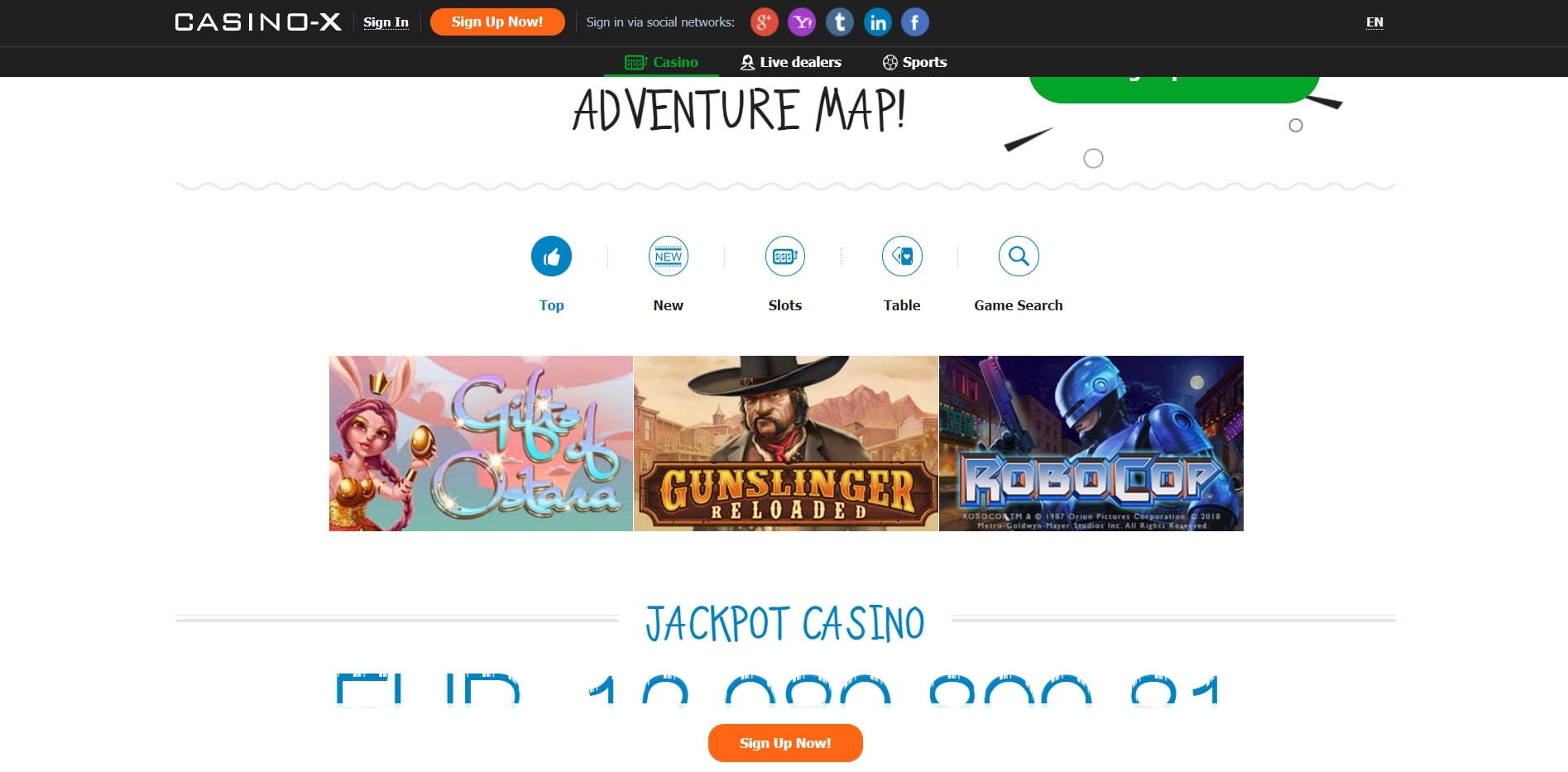This screenshot has width=1568, height=772.
Task: Select the Slots category icon
Action: (x=784, y=257)
